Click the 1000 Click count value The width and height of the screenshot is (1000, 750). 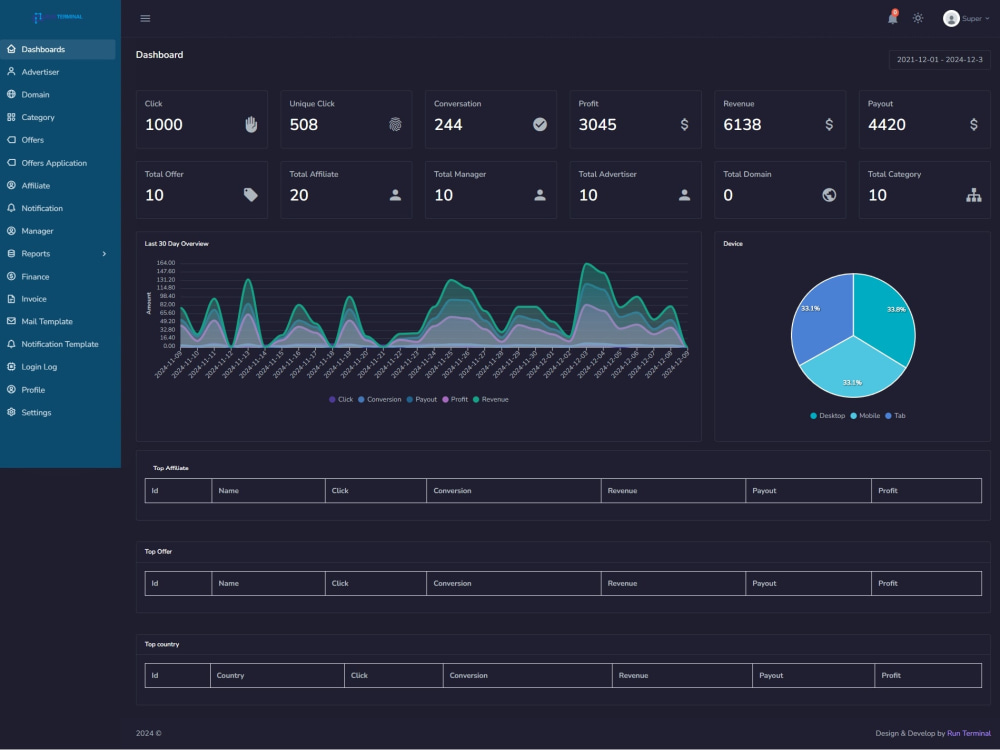pyautogui.click(x=164, y=124)
